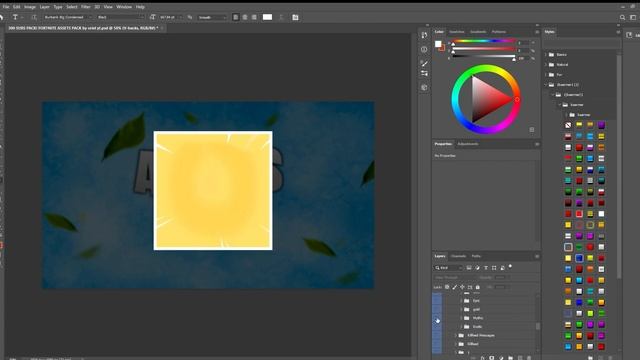The height and width of the screenshot is (360, 640).
Task: Open the Libraries panel icon
Action: 424,87
